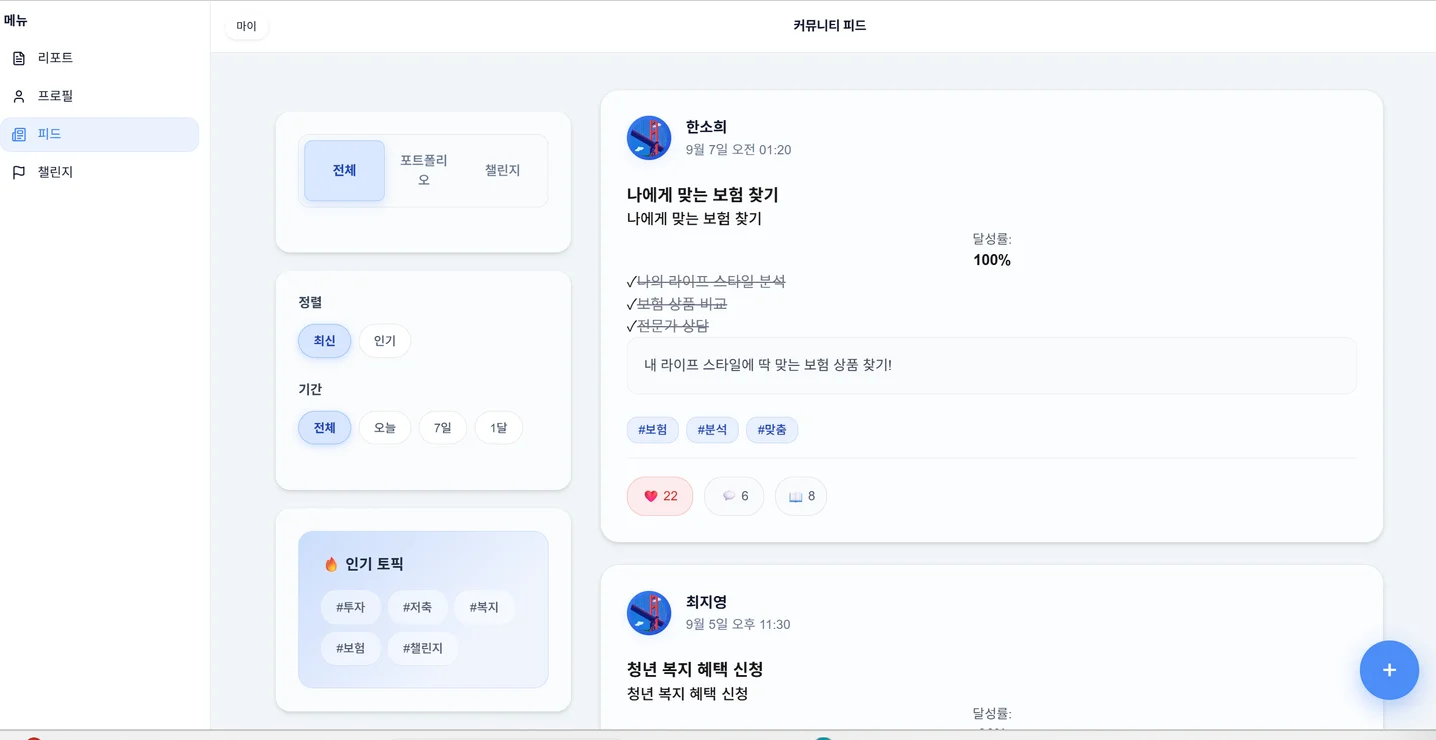Select the 인기 sort option
1436x740 pixels.
click(384, 340)
